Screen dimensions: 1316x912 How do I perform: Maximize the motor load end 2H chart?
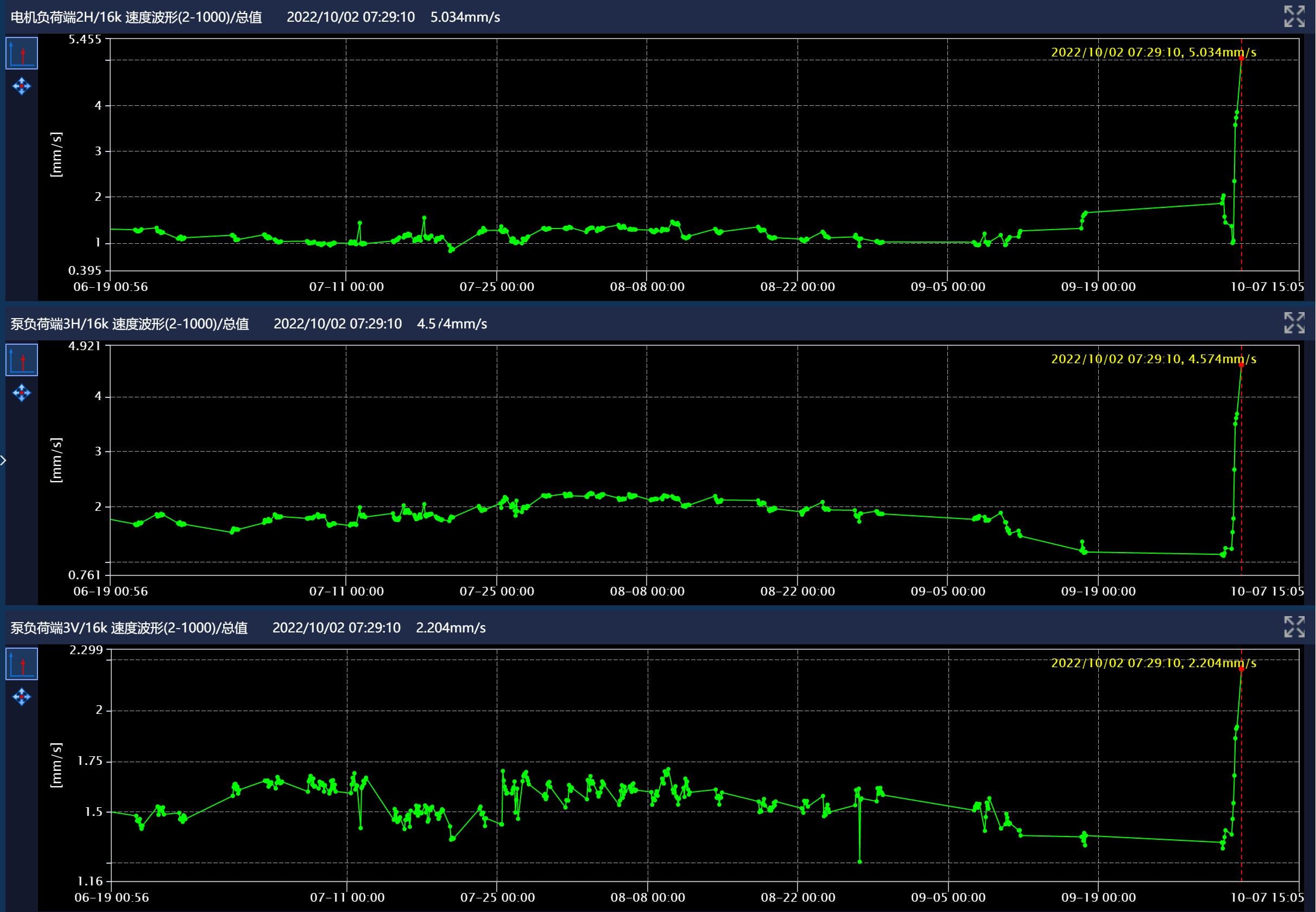1294,17
